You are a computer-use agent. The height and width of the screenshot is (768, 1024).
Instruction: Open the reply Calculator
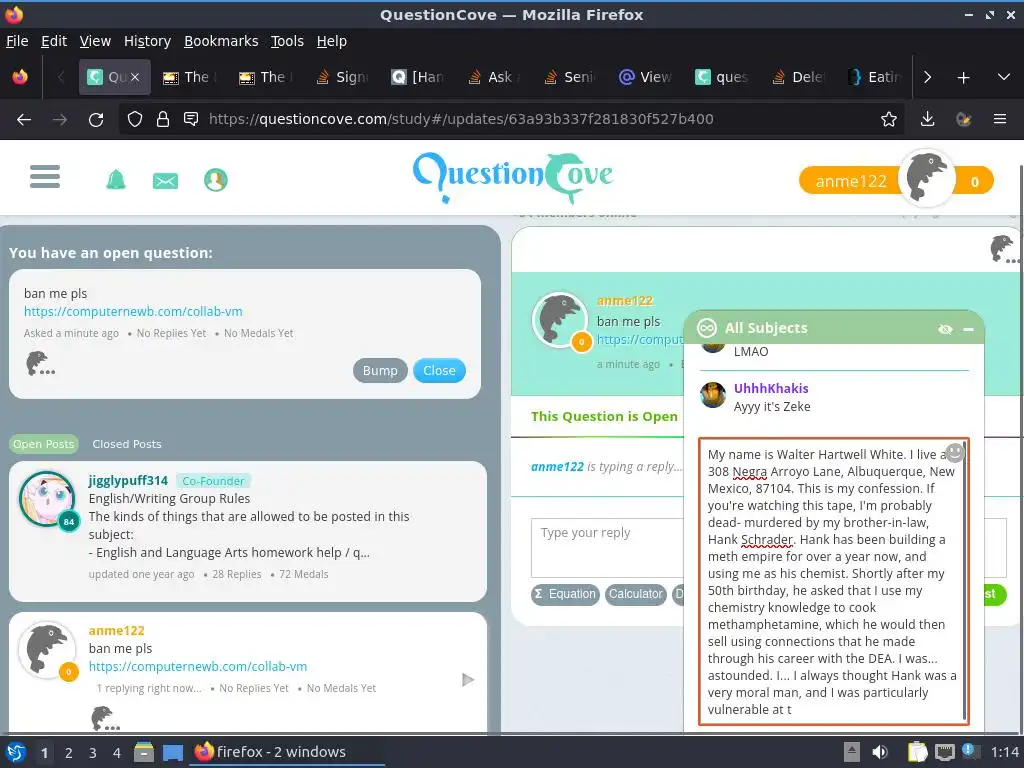pyautogui.click(x=635, y=594)
